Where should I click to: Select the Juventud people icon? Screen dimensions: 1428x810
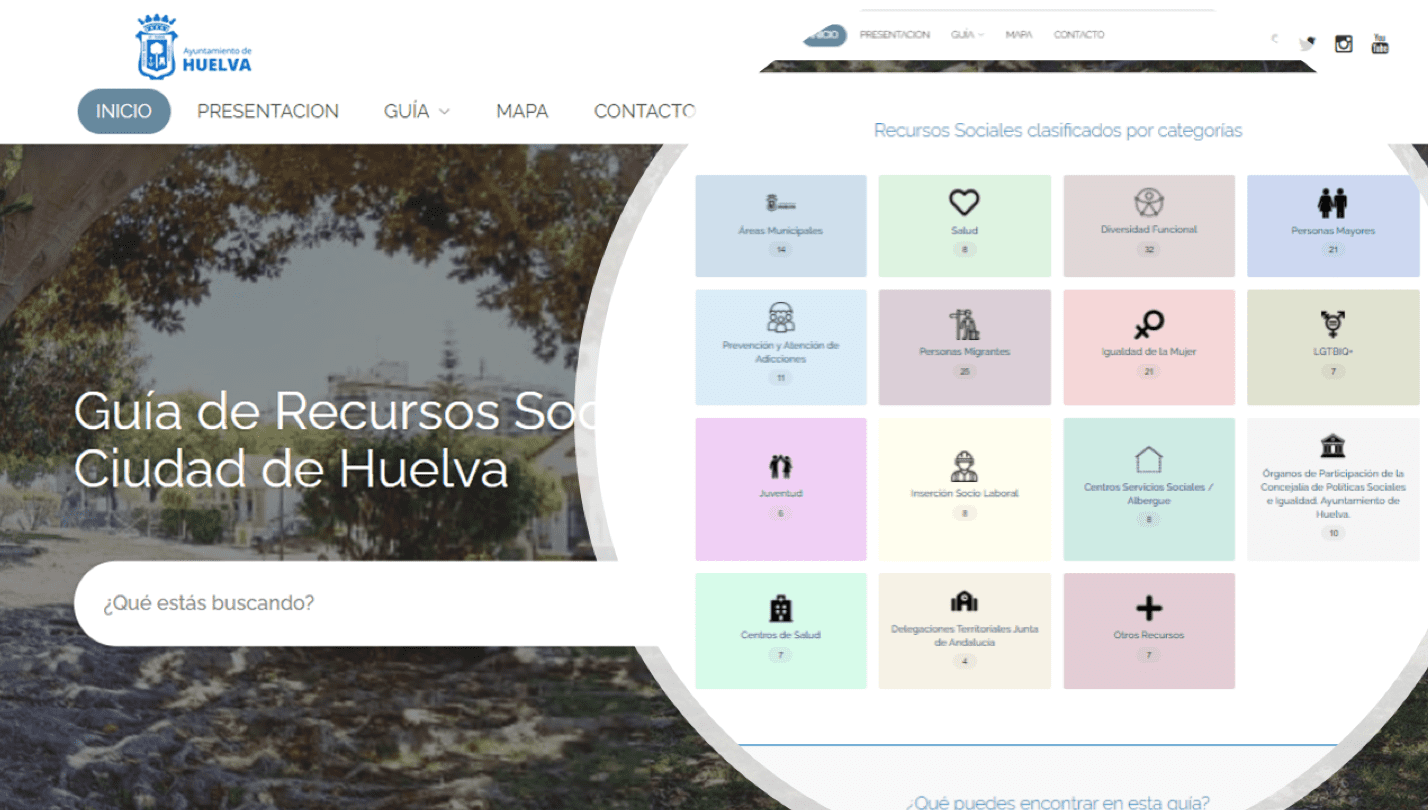point(781,466)
